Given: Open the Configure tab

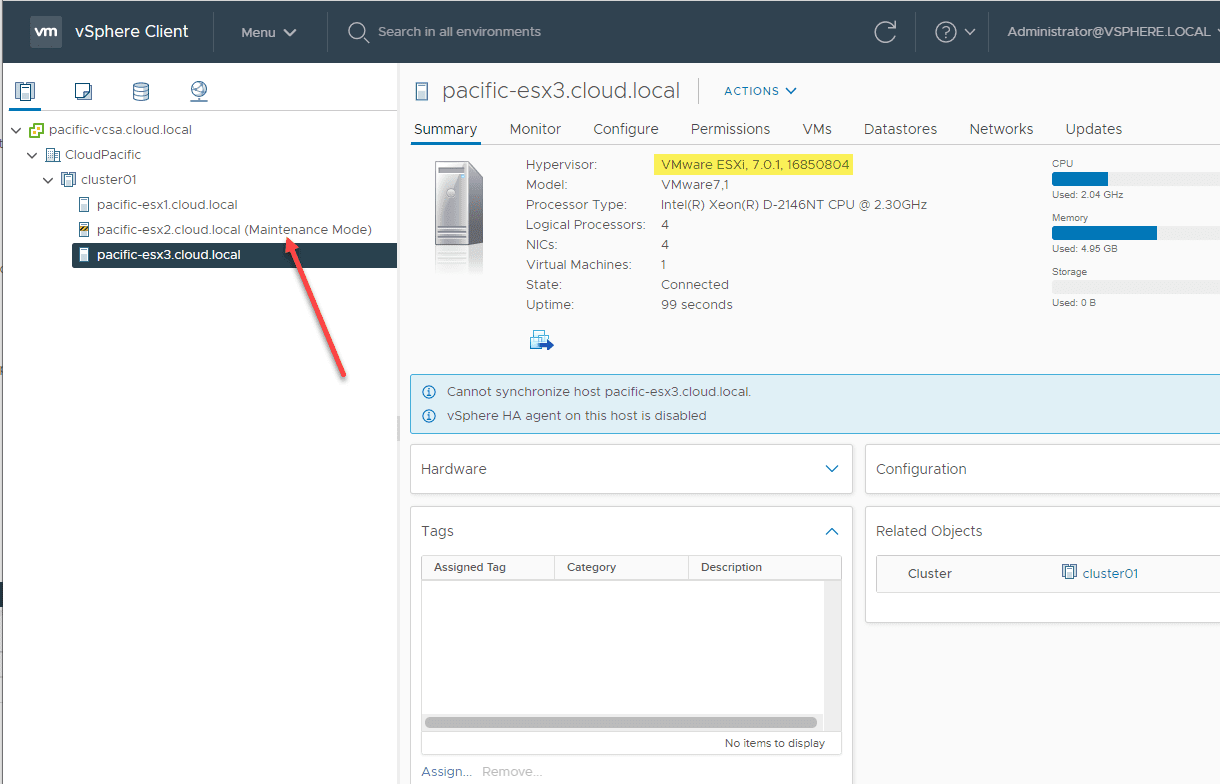Looking at the screenshot, I should 625,129.
